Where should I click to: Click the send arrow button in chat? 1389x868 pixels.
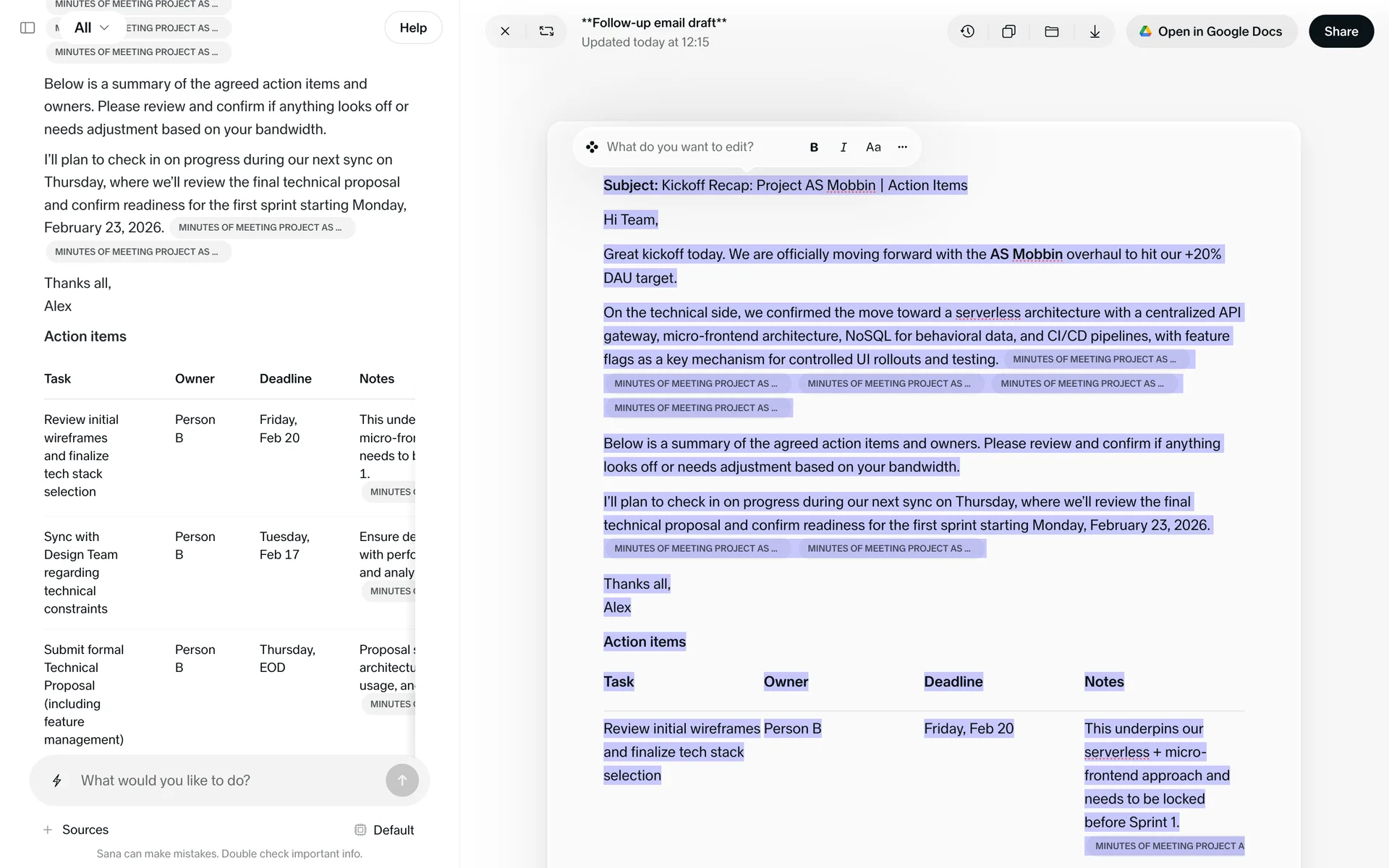(x=402, y=780)
